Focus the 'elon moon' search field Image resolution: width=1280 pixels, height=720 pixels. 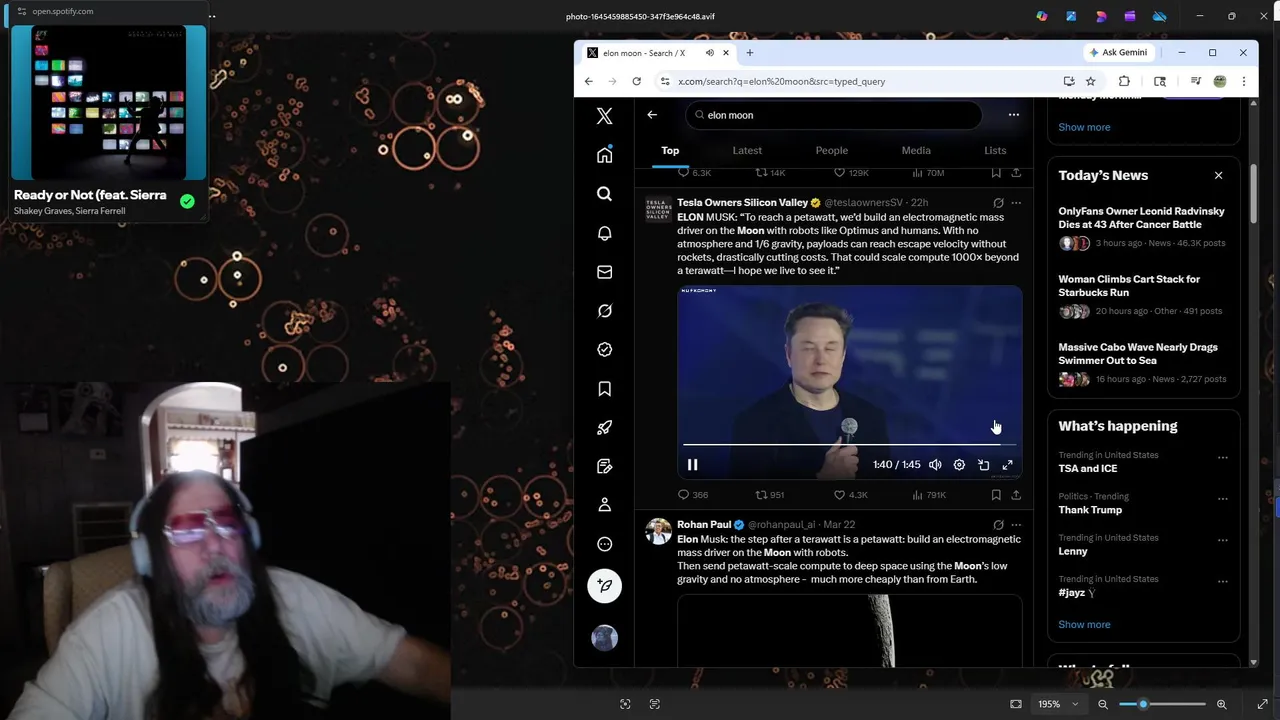tap(834, 115)
